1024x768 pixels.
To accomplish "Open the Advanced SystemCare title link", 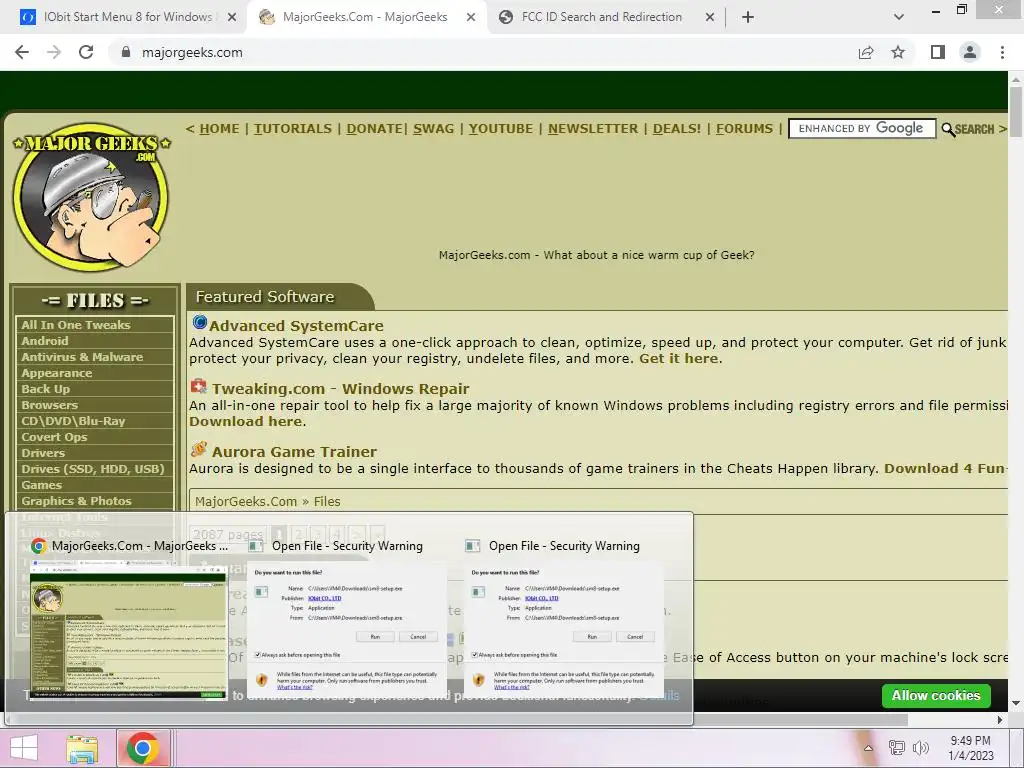I will (296, 325).
